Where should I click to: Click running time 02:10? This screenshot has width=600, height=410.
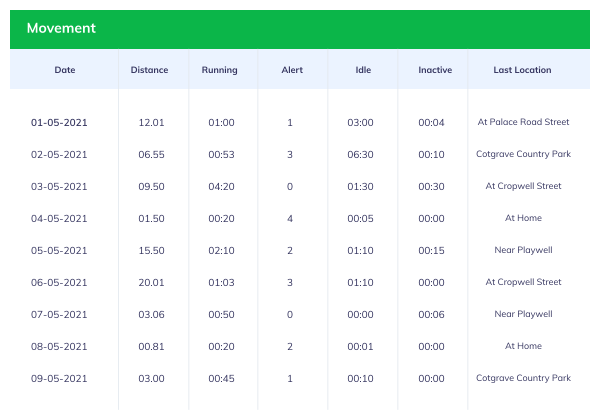221,250
